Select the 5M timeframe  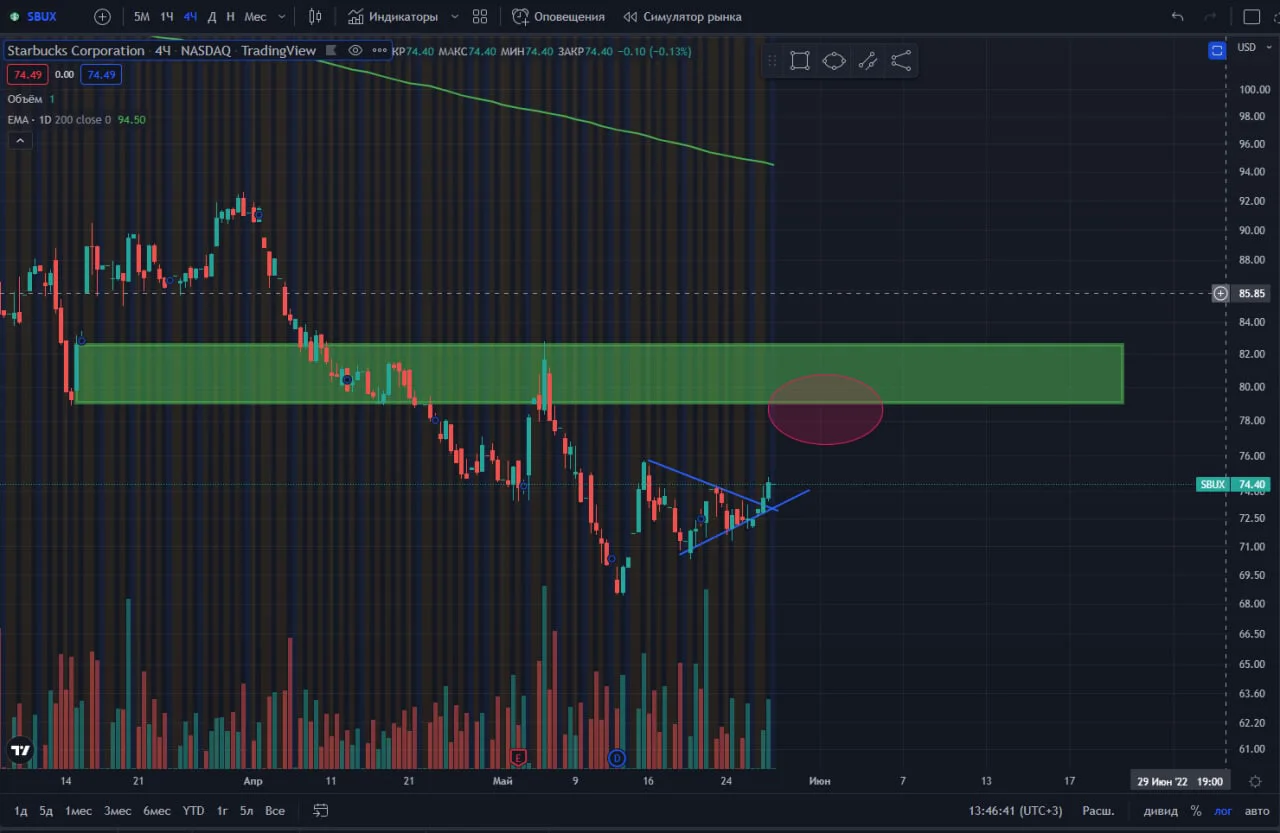(x=142, y=17)
